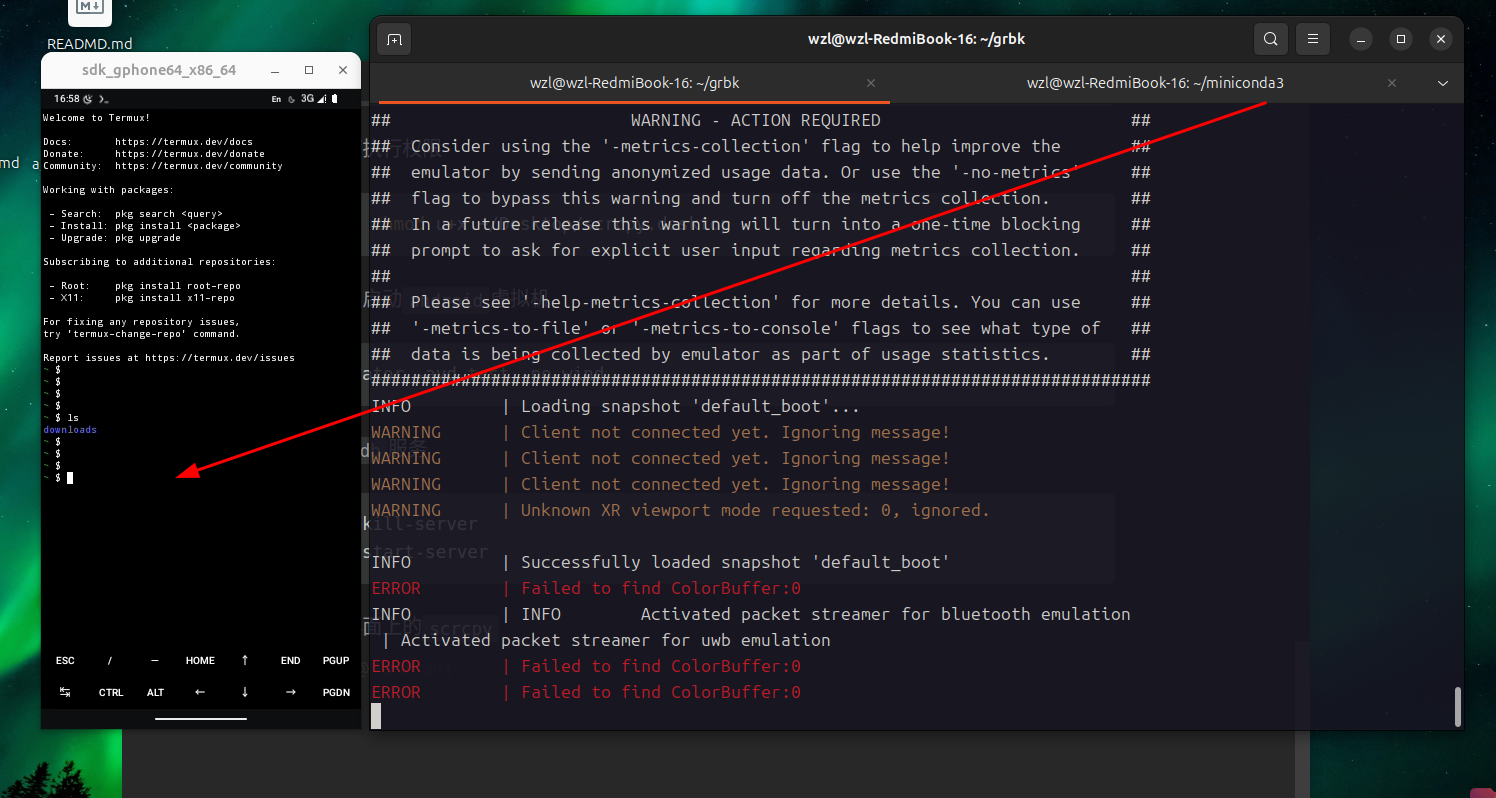
Task: Click the En keyboard language indicator
Action: pos(277,99)
